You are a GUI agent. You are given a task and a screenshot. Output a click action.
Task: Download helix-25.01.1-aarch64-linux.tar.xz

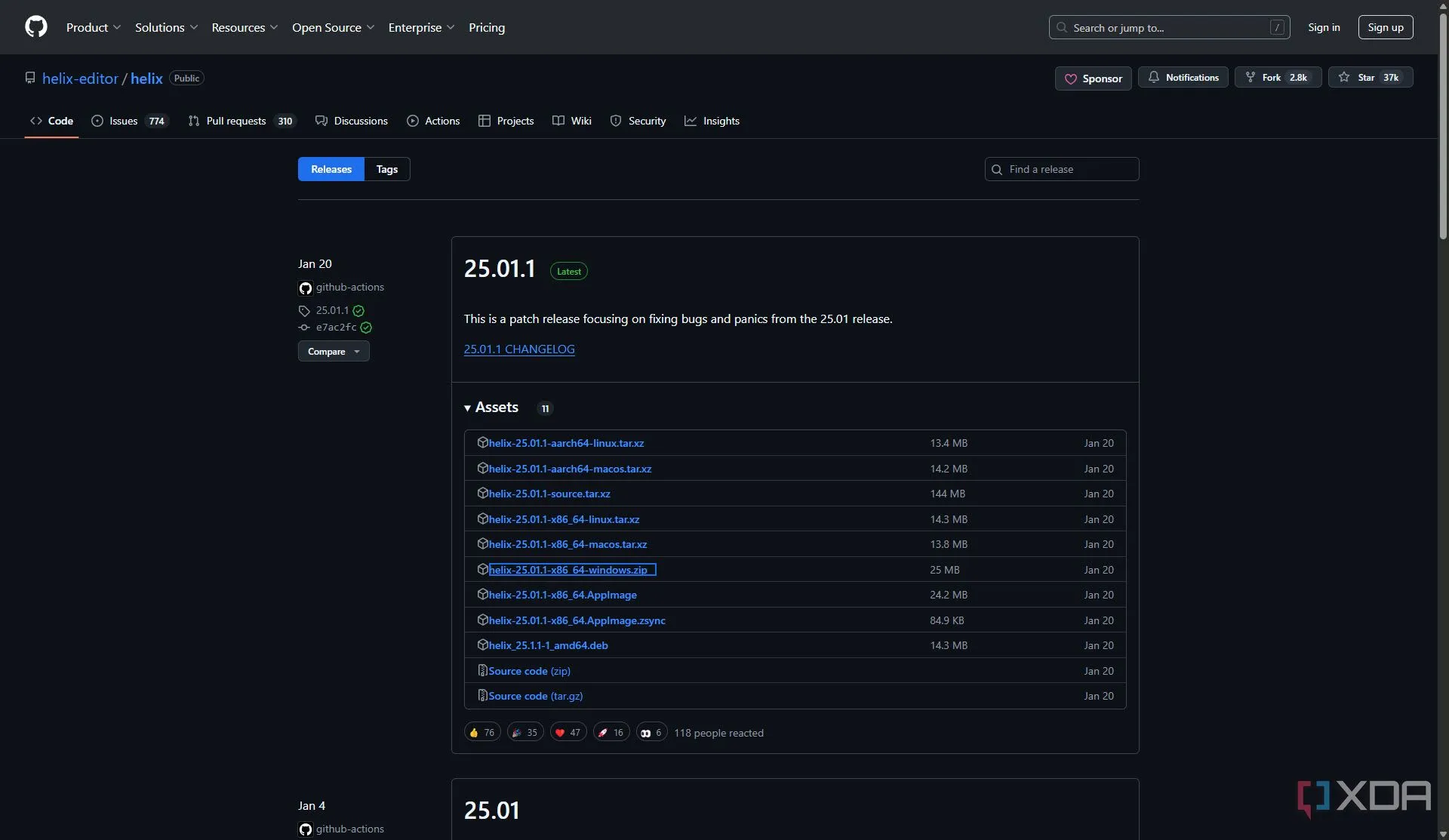566,443
